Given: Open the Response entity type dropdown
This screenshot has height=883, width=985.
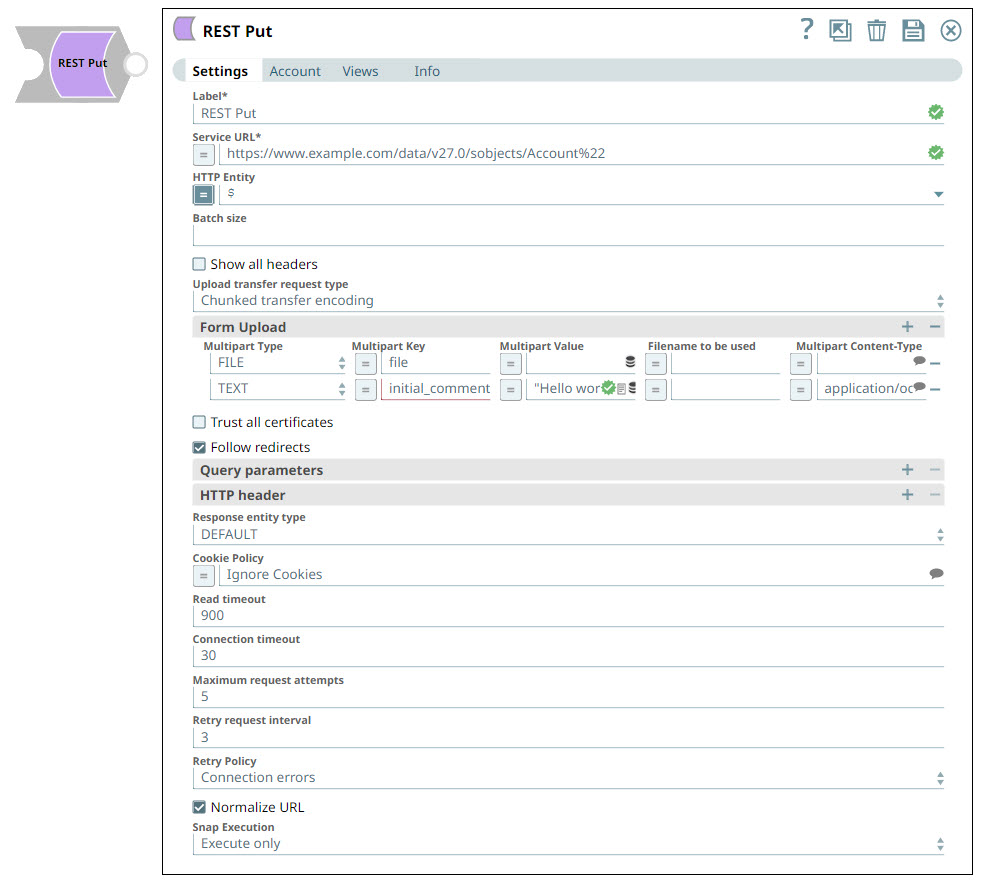Looking at the screenshot, I should pos(567,534).
